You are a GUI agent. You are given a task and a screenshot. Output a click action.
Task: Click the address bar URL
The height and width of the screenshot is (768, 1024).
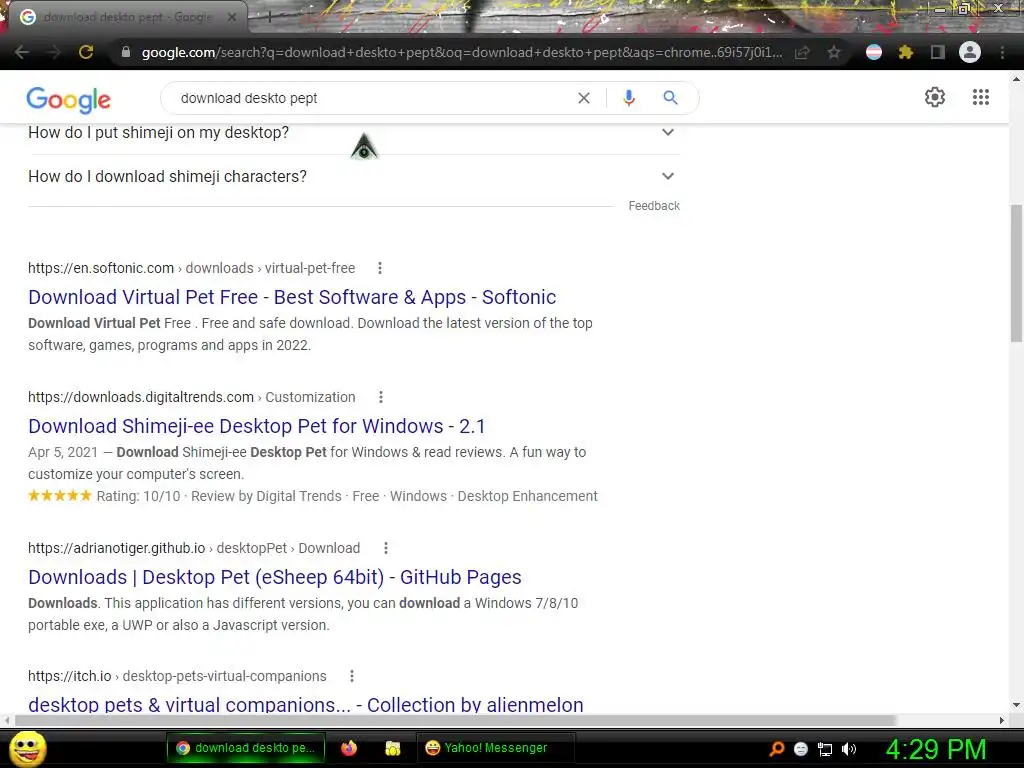pyautogui.click(x=462, y=52)
